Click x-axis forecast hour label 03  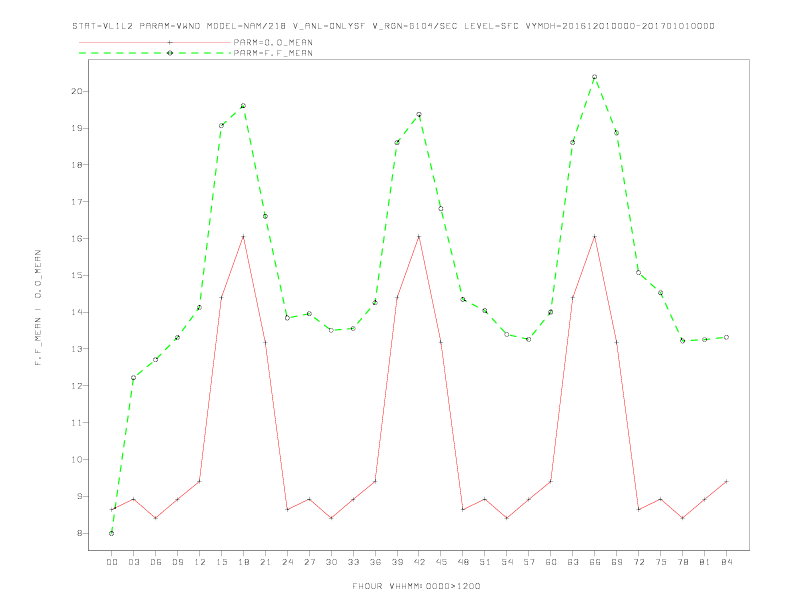[133, 562]
